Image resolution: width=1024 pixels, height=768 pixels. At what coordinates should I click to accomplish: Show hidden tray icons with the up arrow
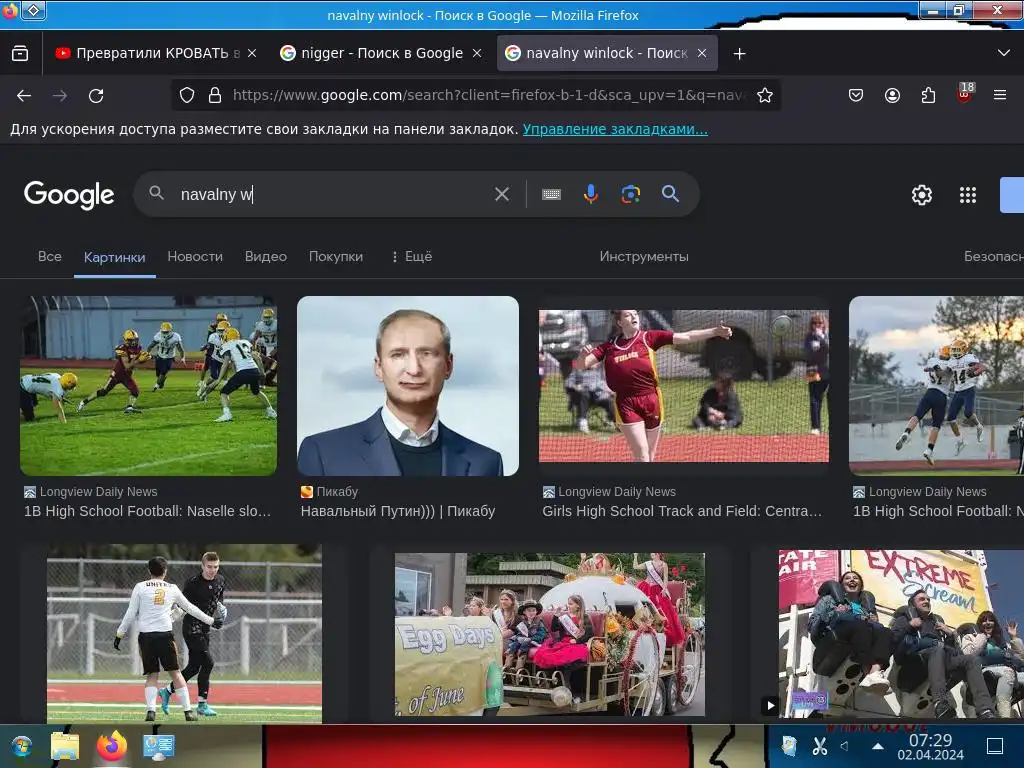tap(878, 746)
